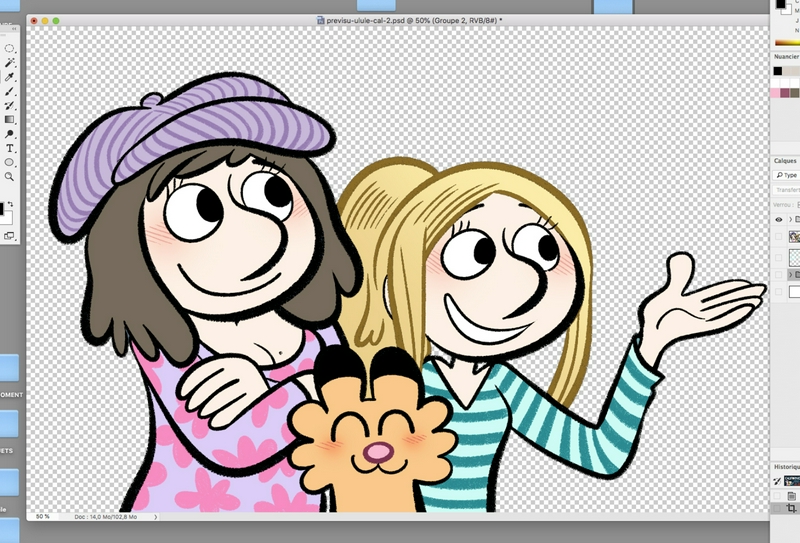This screenshot has width=800, height=543.
Task: Switch to the Calques panel tab
Action: (x=785, y=160)
